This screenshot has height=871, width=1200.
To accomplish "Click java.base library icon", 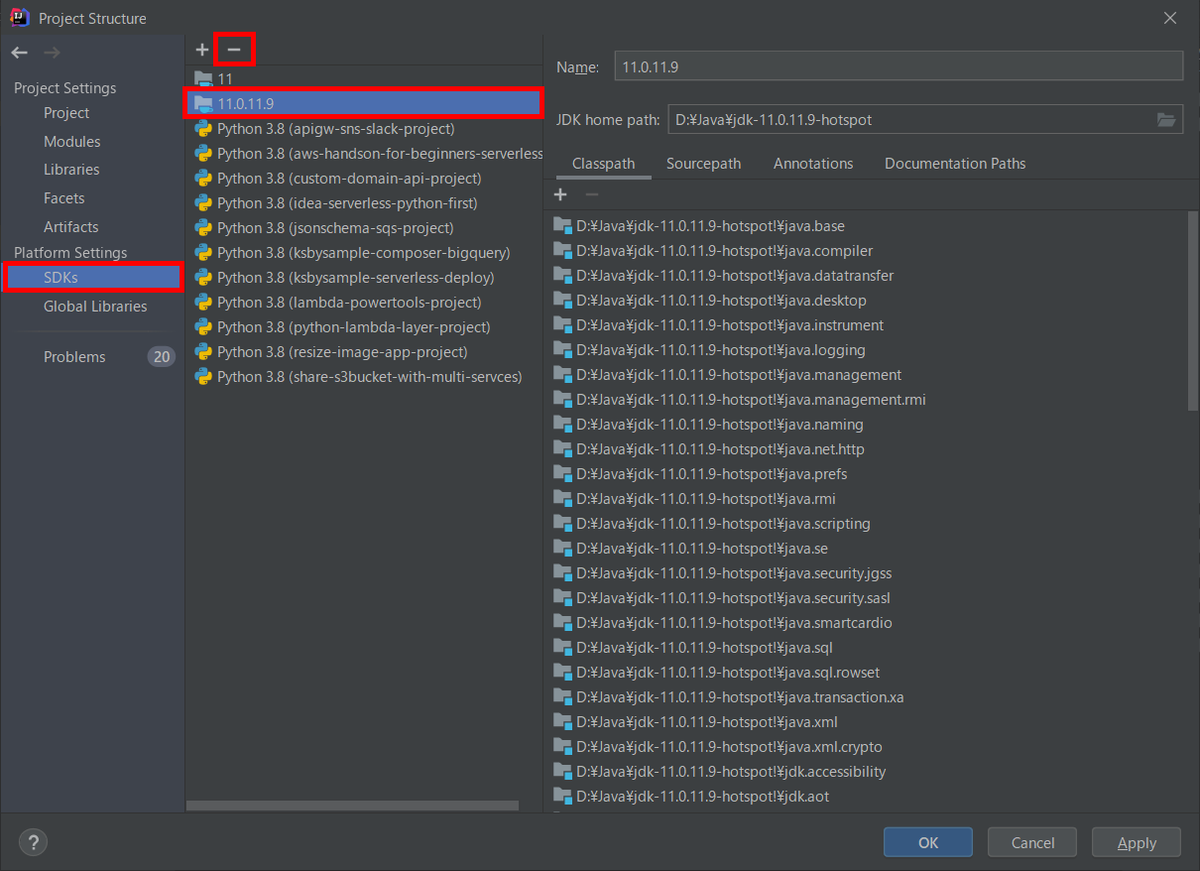I will pyautogui.click(x=562, y=226).
